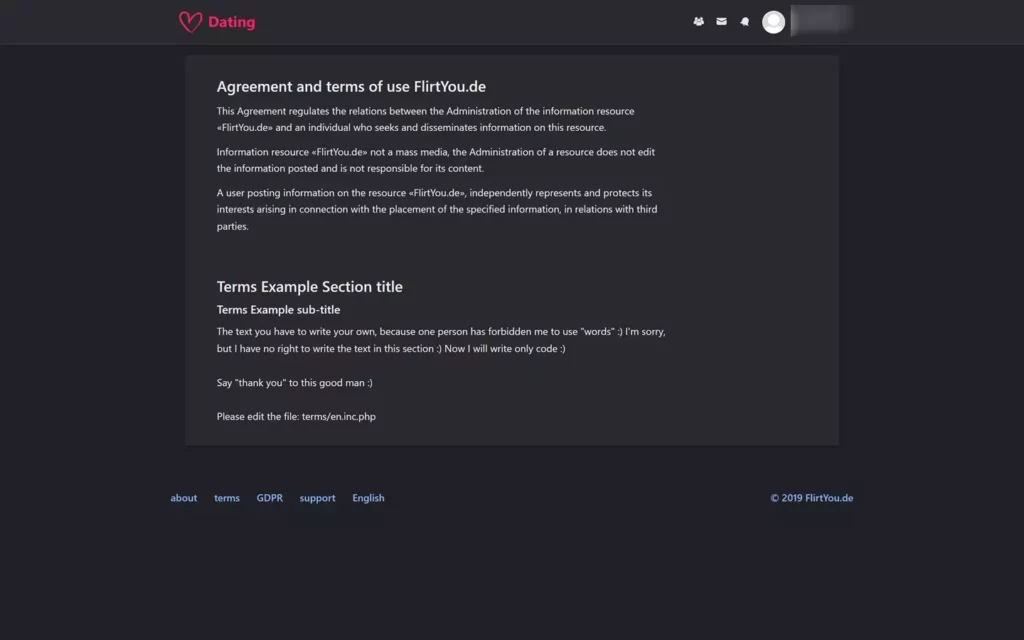Click the "Dating" brand text
The image size is (1024, 640).
(x=231, y=22)
